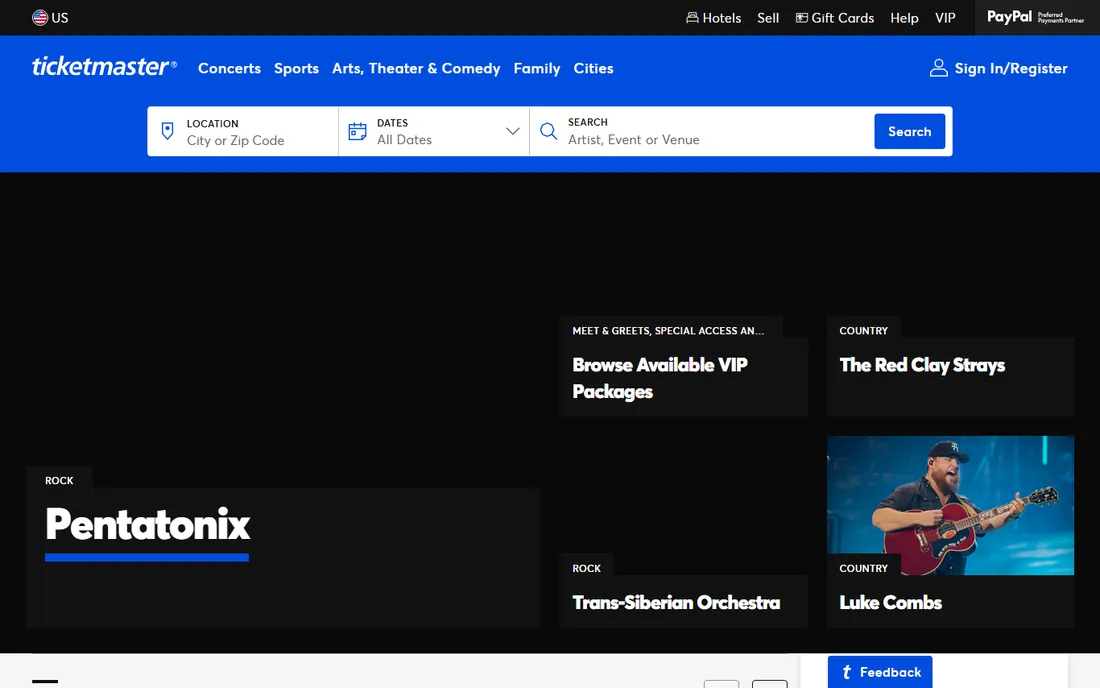Screen dimensions: 1100x688
Task: Open Browse Available VIP Packages card
Action: coord(683,367)
